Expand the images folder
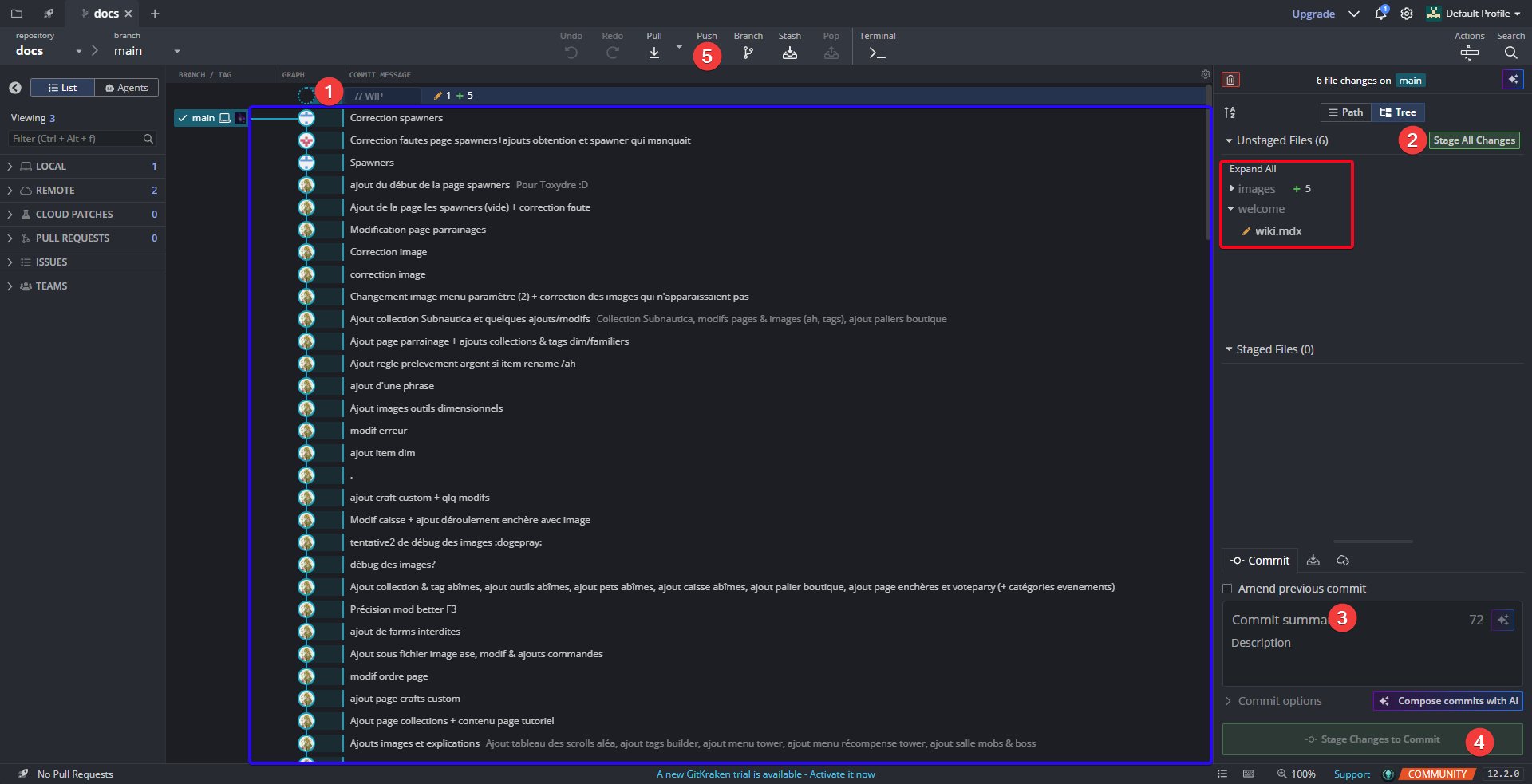Viewport: 1532px width, 784px height. (1232, 189)
